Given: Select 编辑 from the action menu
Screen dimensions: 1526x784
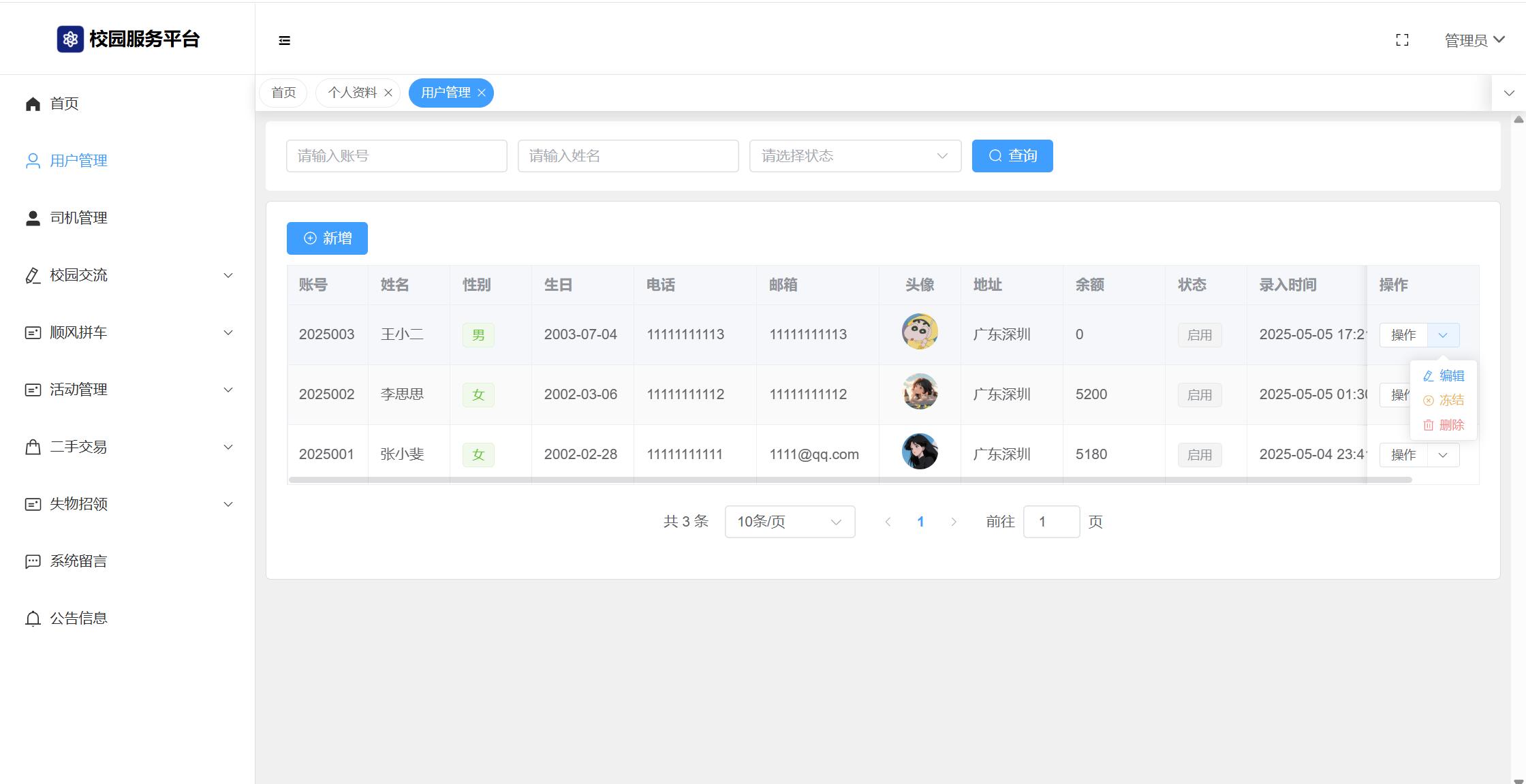Looking at the screenshot, I should [1444, 376].
